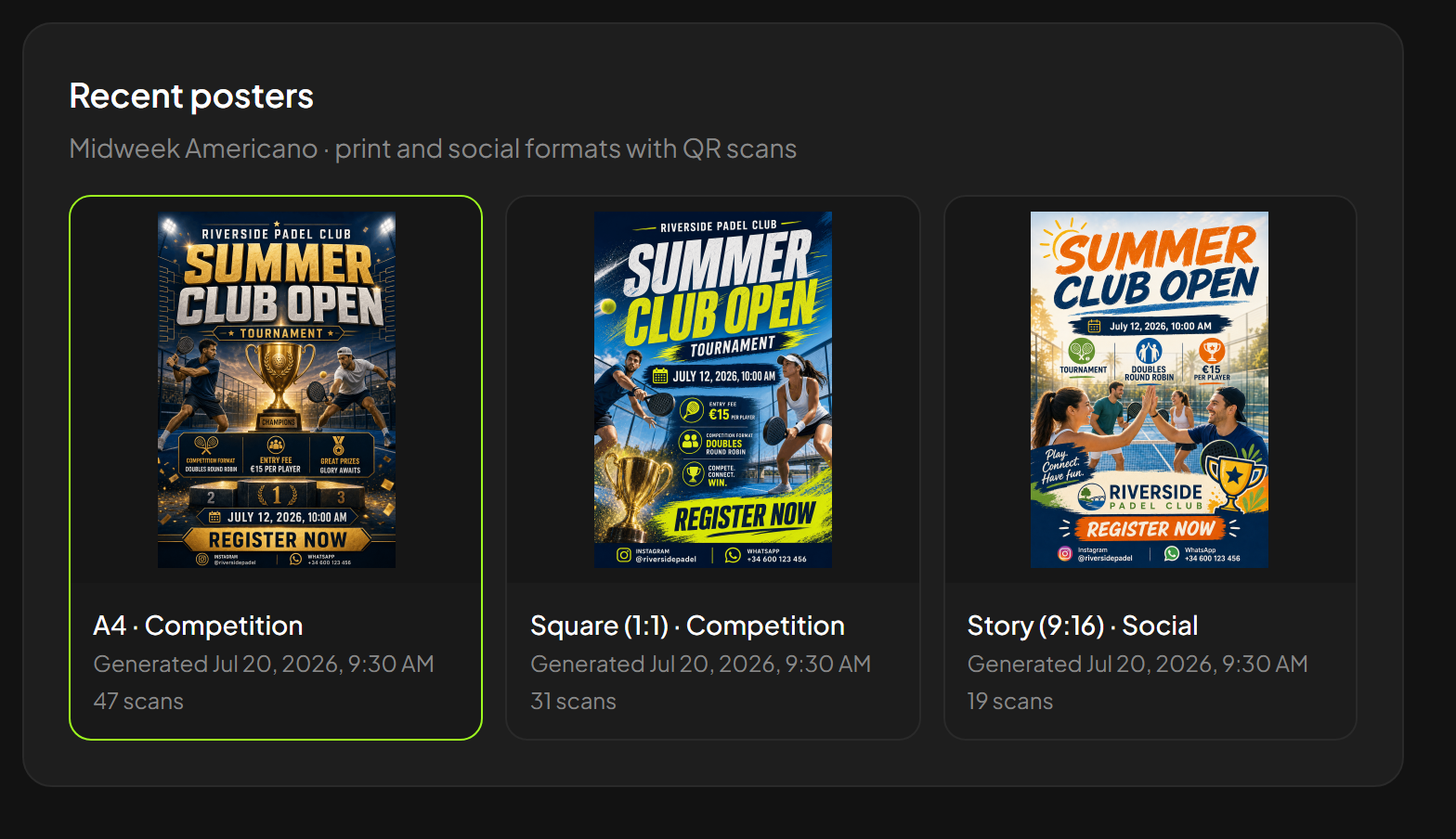Open the Square (1:1) Competition poster thumbnail
This screenshot has width=1456, height=839.
click(713, 390)
